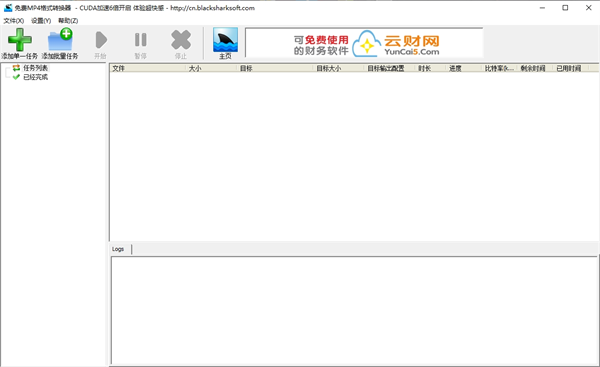
Task: Switch to the Logs tab
Action: tap(118, 249)
